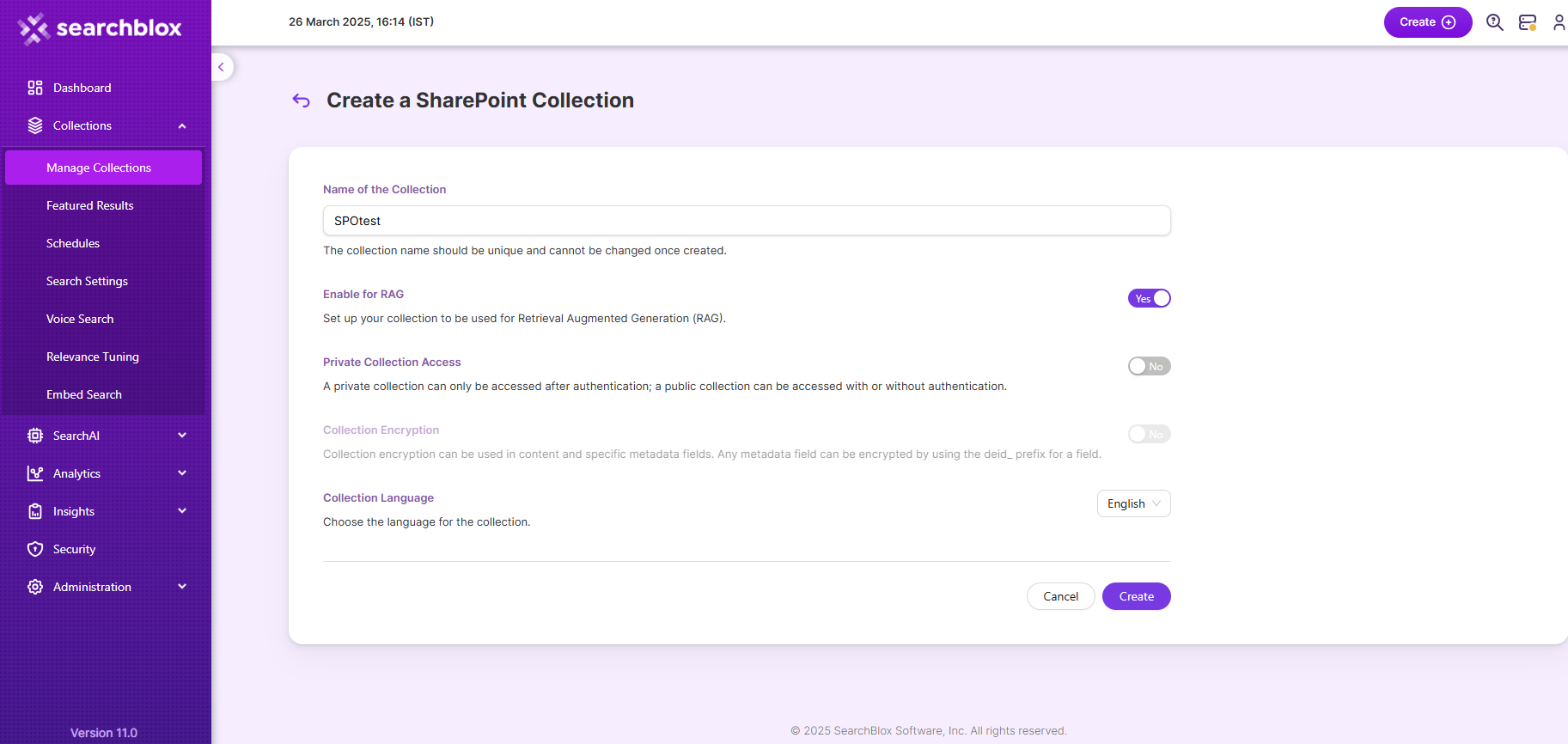
Task: Toggle the Collection Encryption switch
Action: pos(1150,434)
